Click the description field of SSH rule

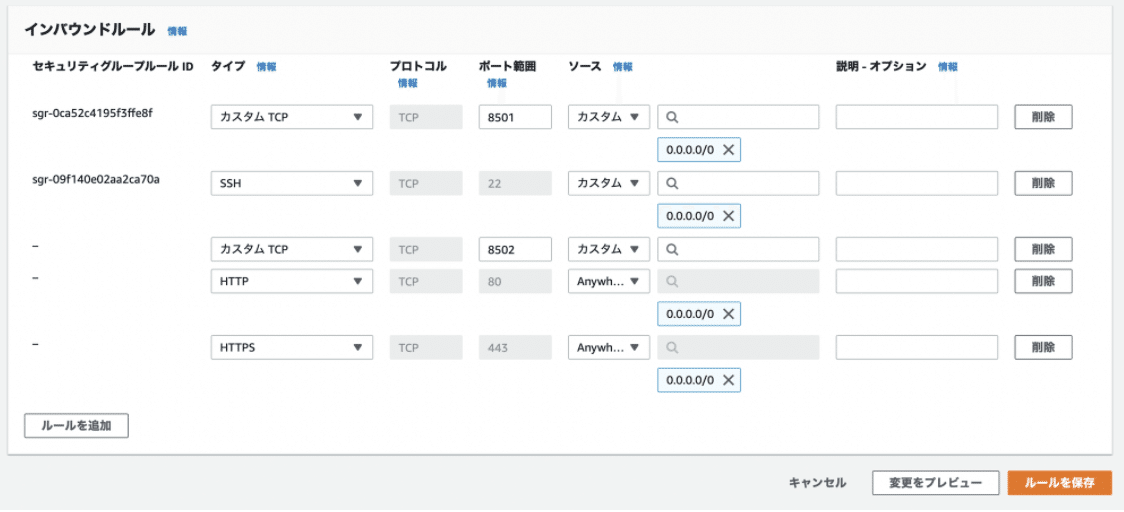pyautogui.click(x=917, y=184)
